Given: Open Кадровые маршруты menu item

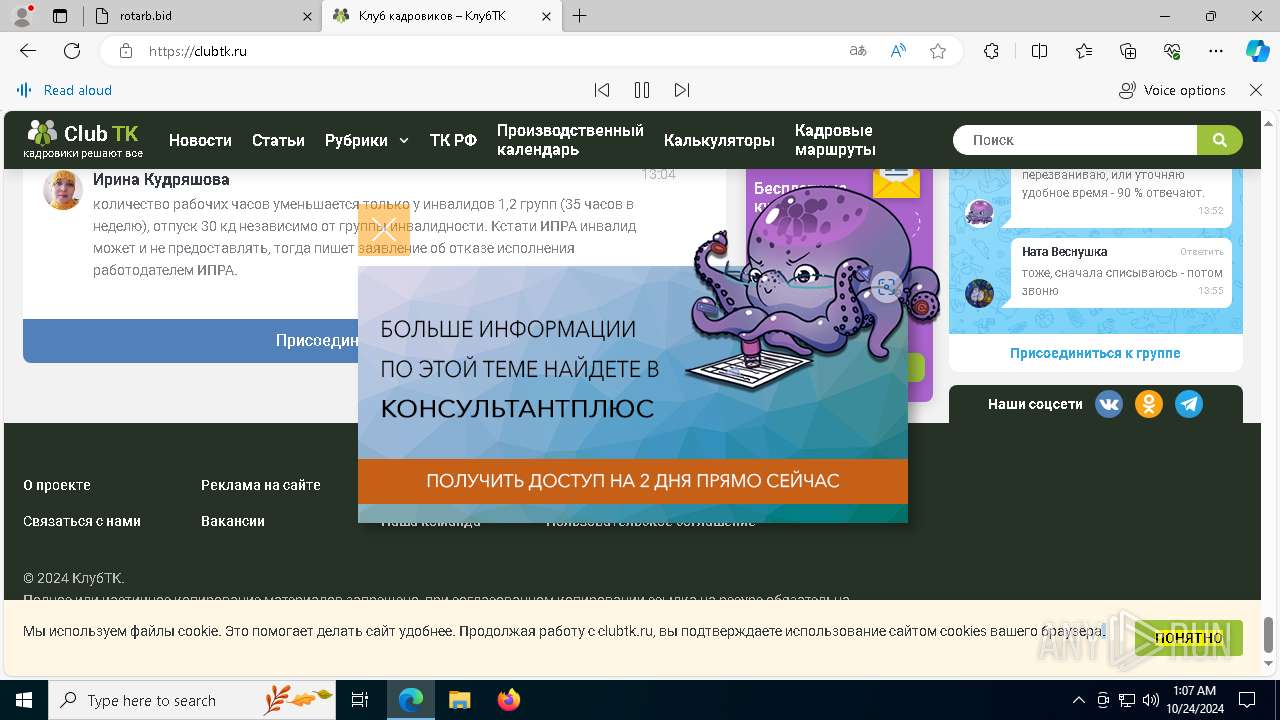Looking at the screenshot, I should pos(835,140).
